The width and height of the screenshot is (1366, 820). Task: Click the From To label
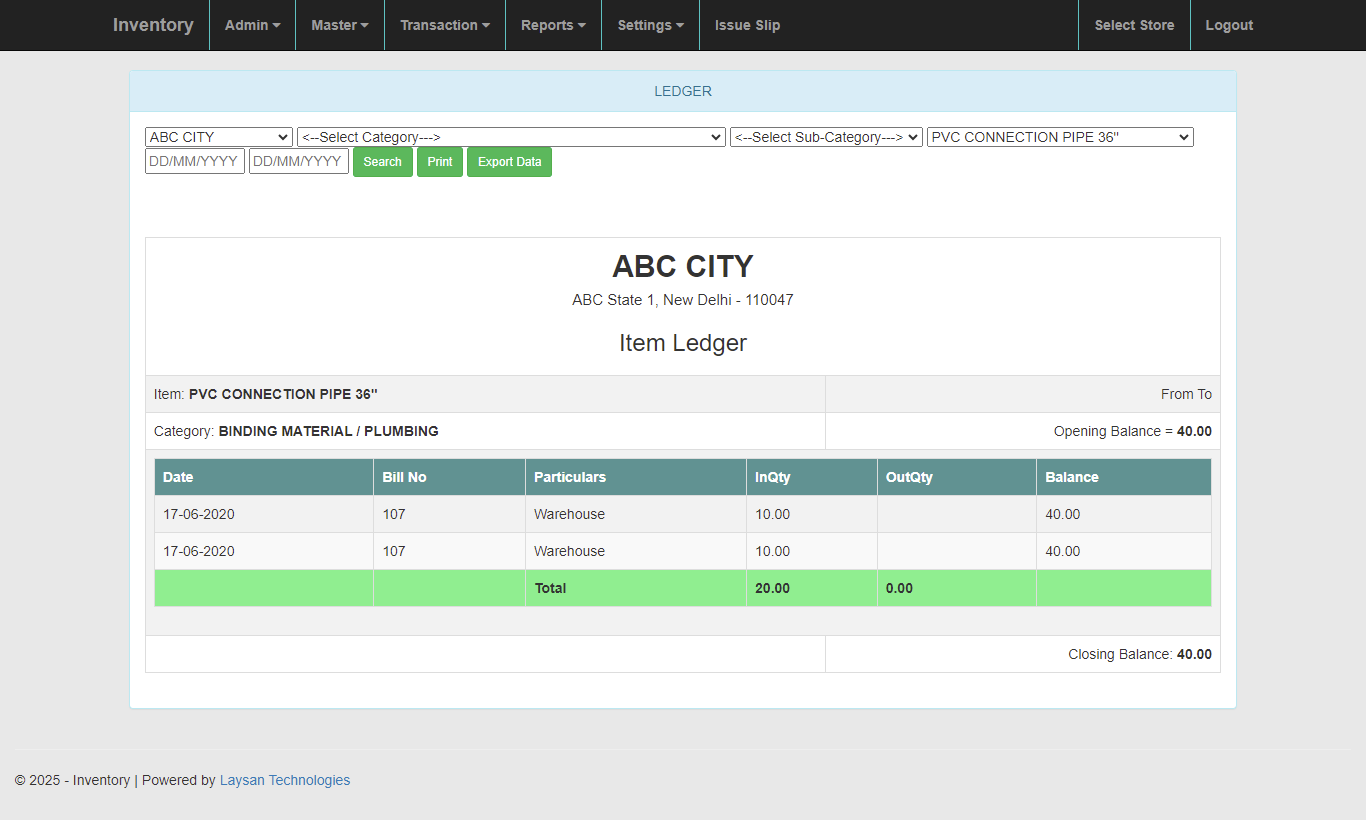click(x=1186, y=394)
